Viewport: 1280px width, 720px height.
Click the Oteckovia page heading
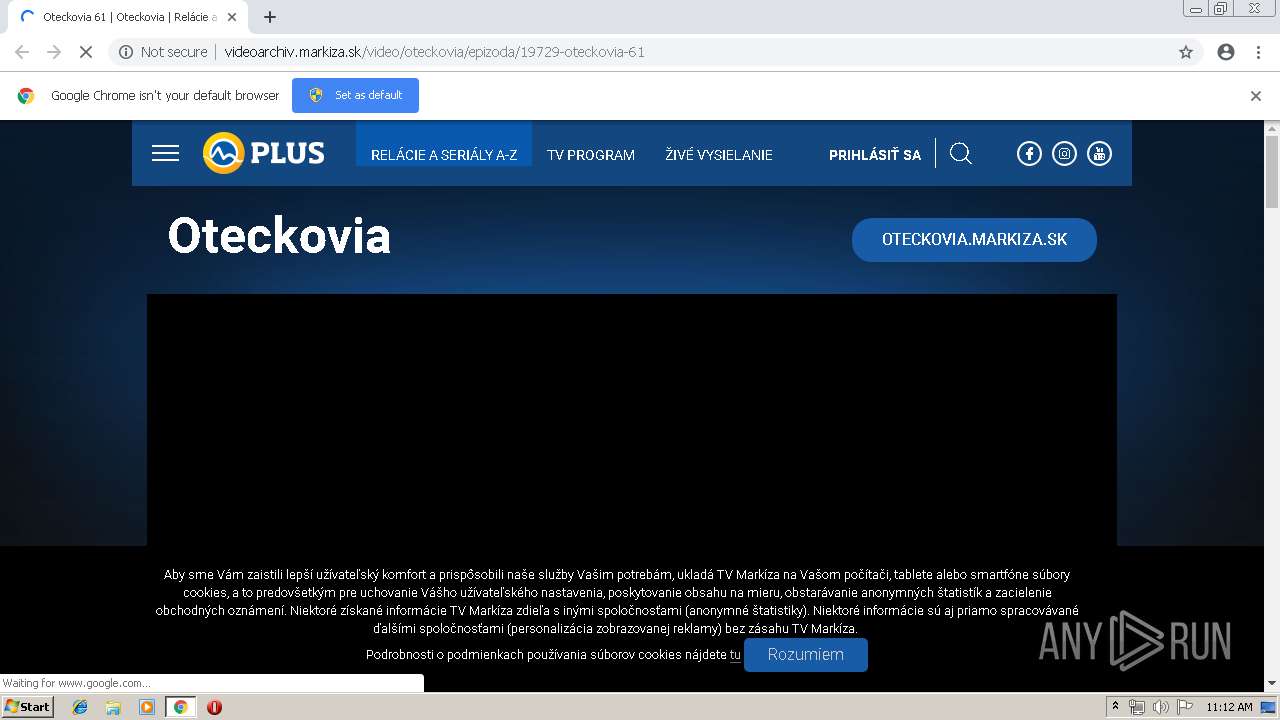[x=279, y=236]
